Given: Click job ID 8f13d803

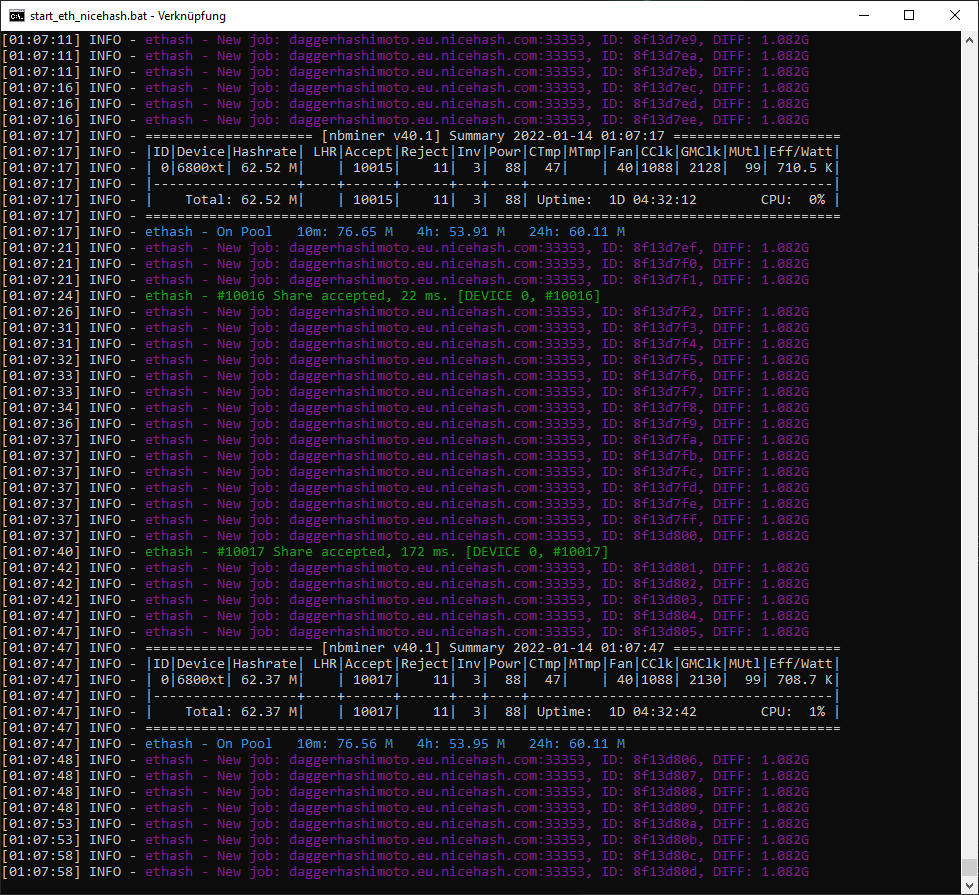Looking at the screenshot, I should (667, 600).
